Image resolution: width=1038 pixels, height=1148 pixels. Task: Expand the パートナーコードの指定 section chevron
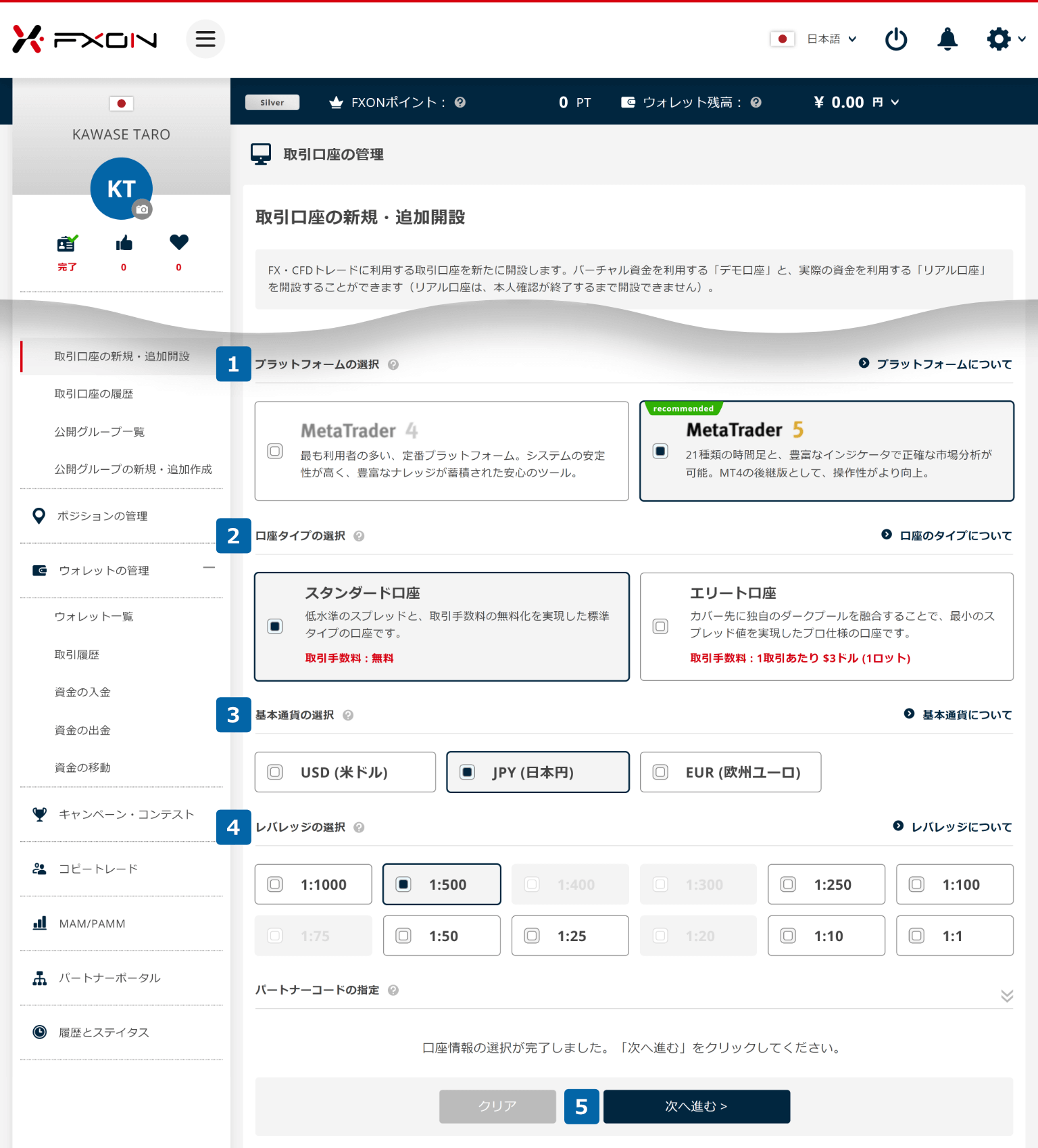coord(1007,996)
